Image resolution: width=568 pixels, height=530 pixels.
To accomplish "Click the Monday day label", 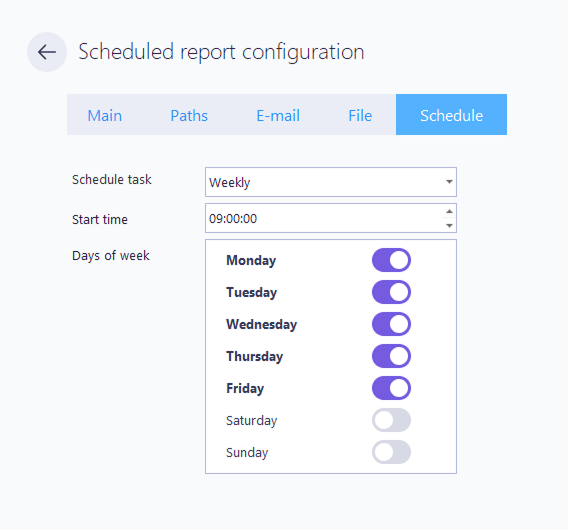I will (251, 260).
